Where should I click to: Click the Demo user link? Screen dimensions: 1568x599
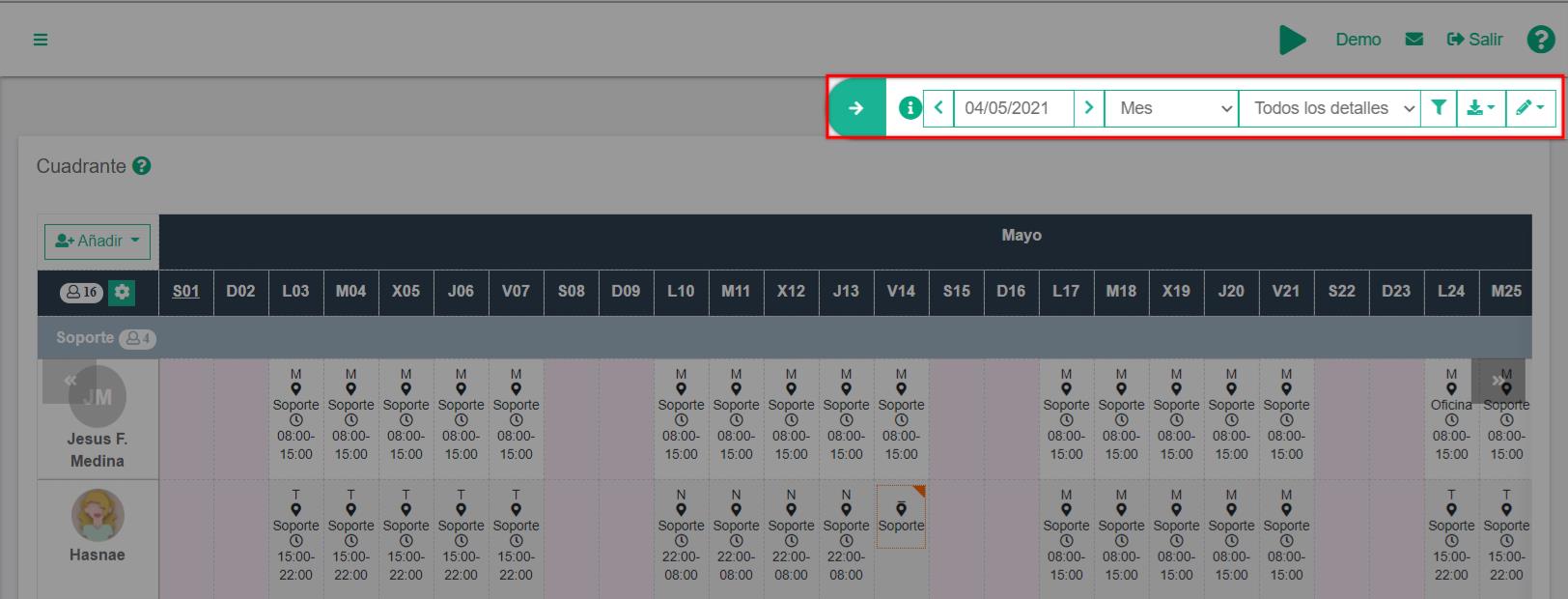click(x=1358, y=40)
